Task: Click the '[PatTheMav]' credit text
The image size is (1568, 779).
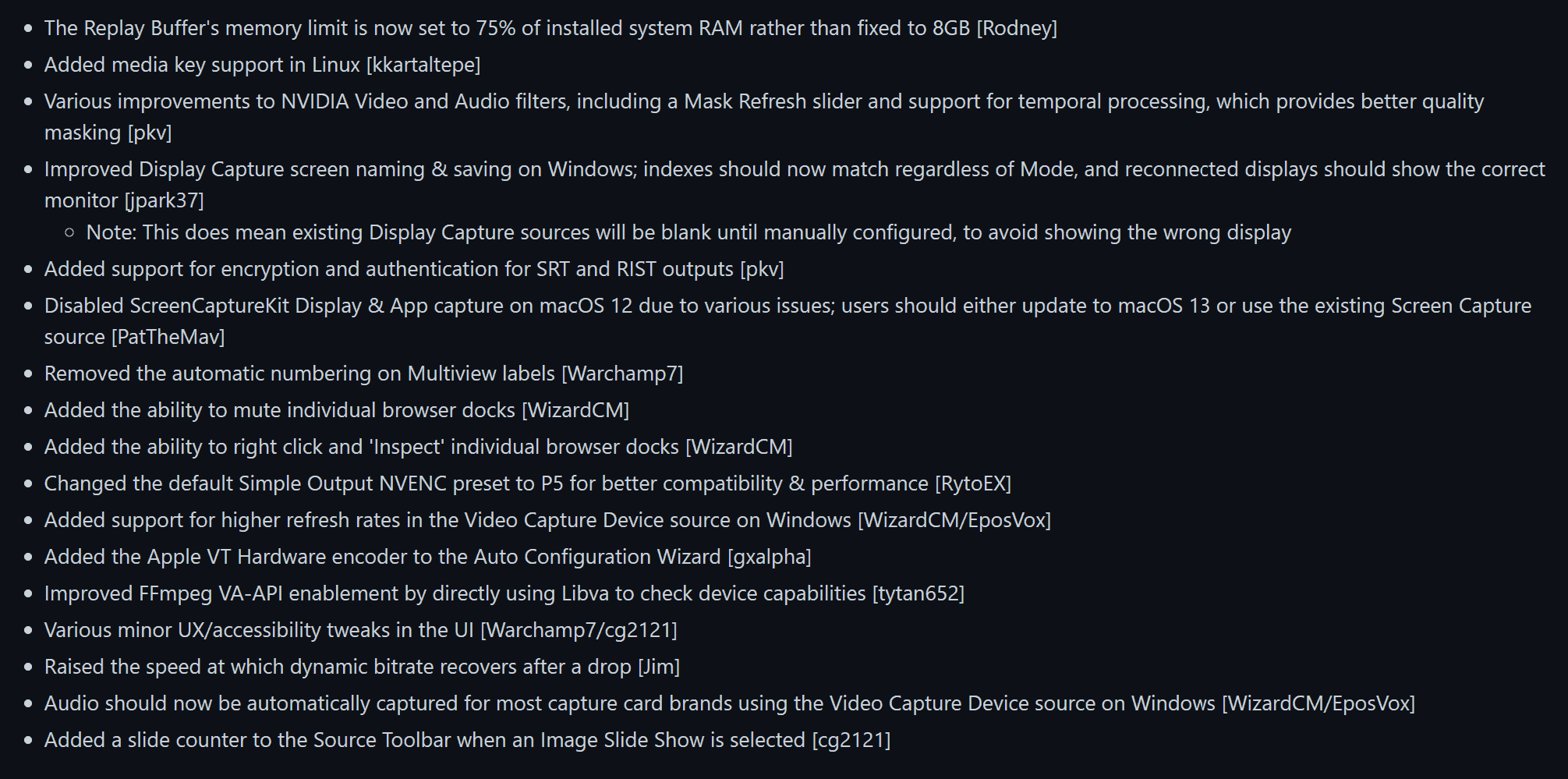Action: (x=168, y=337)
